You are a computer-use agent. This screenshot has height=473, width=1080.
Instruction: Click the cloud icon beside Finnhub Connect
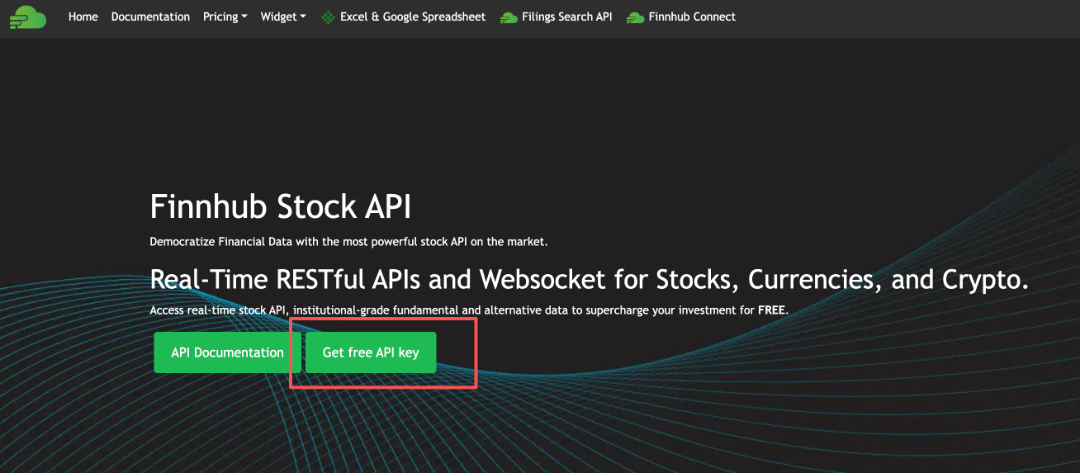pos(634,17)
